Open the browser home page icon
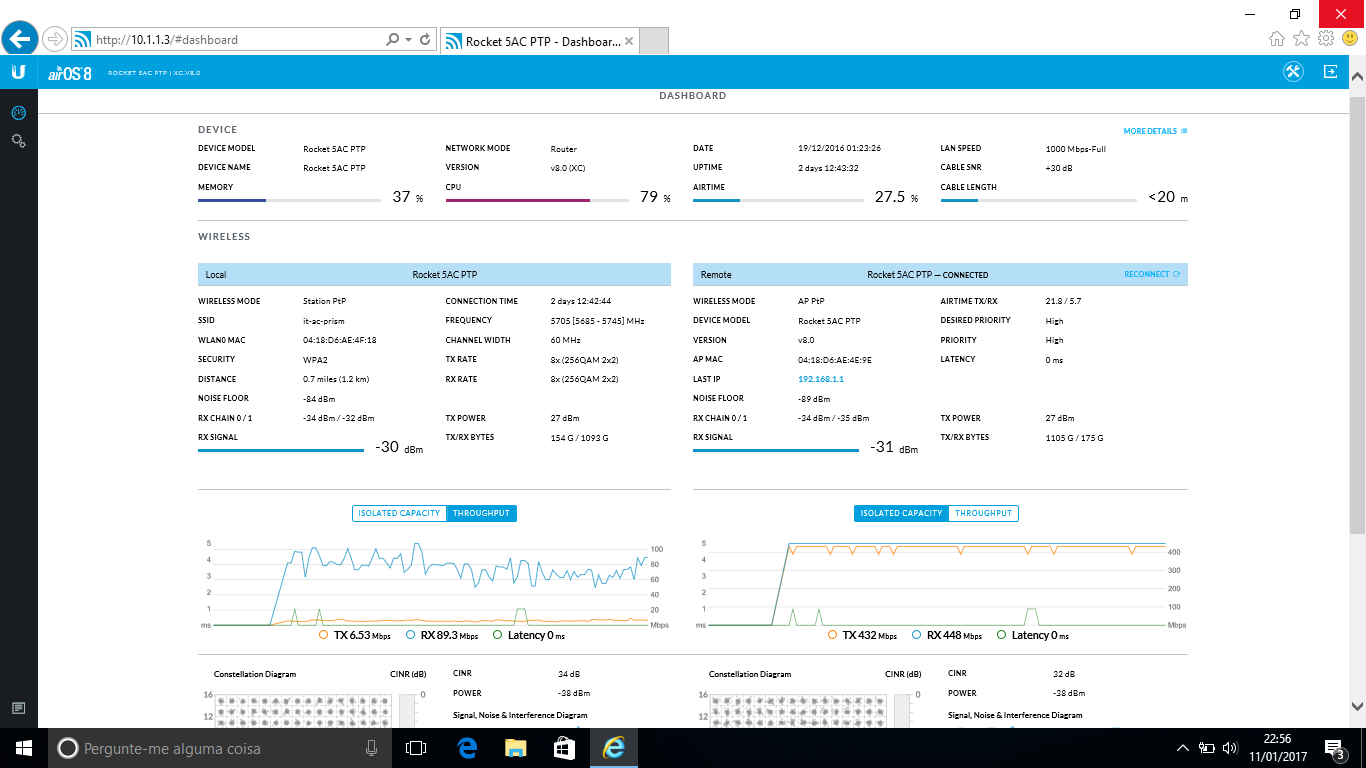This screenshot has width=1366, height=768. click(1277, 38)
